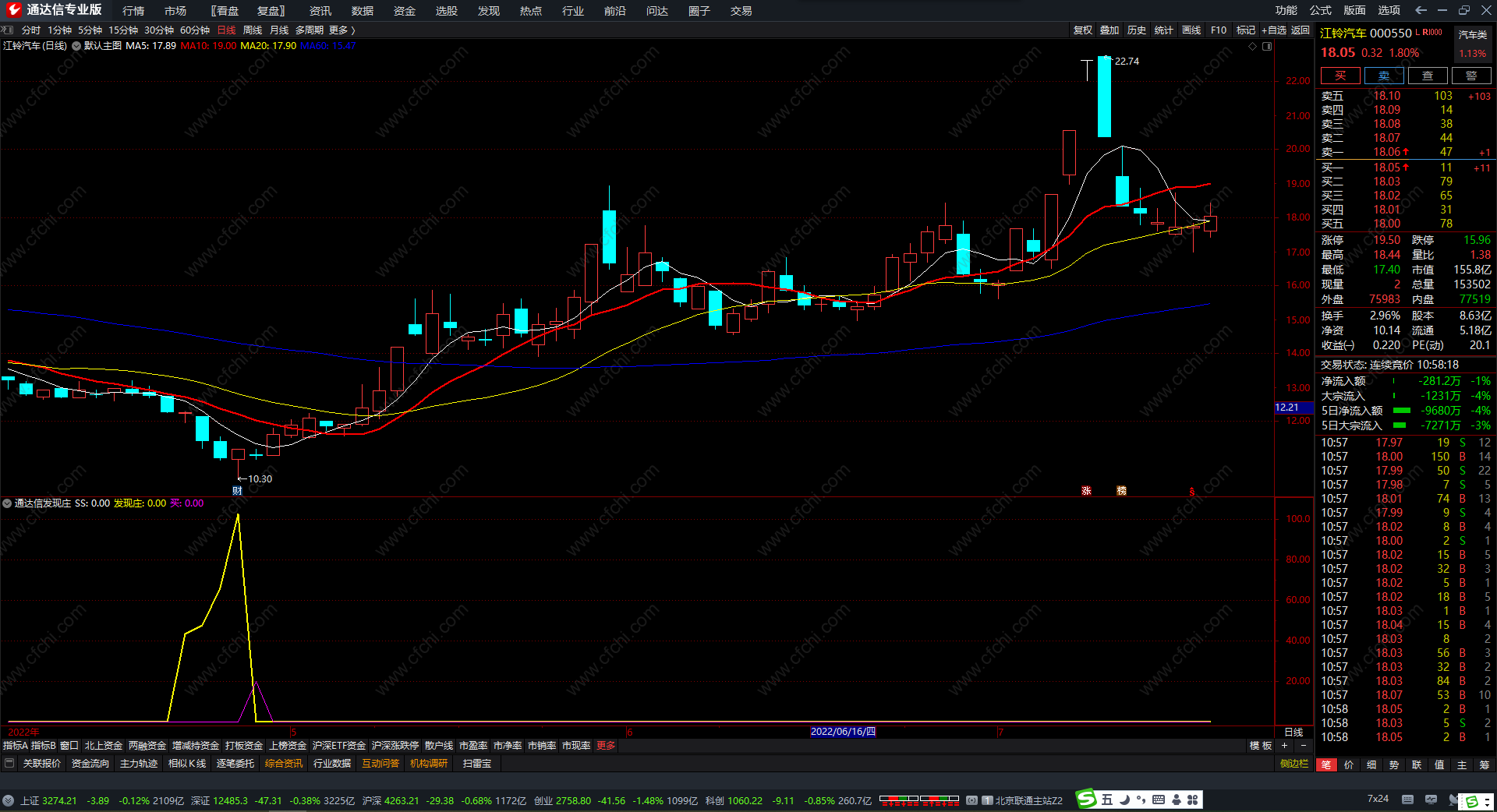Click the Sogou tray icon at bottom right
The height and width of the screenshot is (812, 1497).
(x=1473, y=801)
